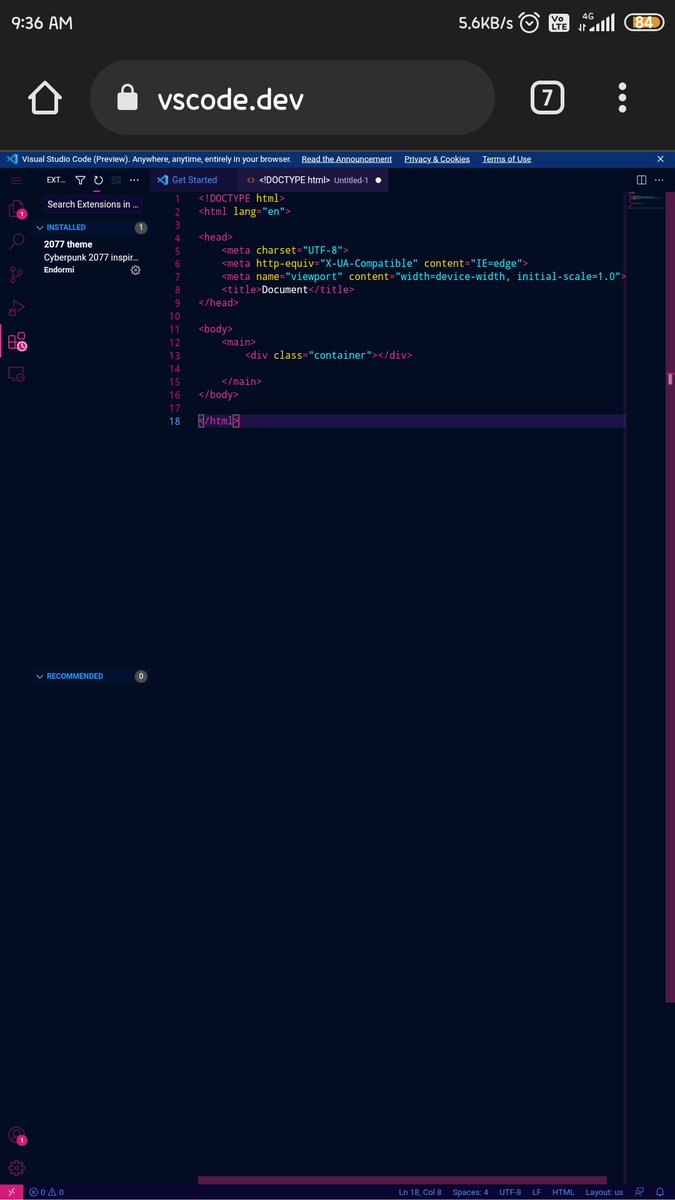
Task: Click the feedback icon in status bar
Action: [x=640, y=1192]
